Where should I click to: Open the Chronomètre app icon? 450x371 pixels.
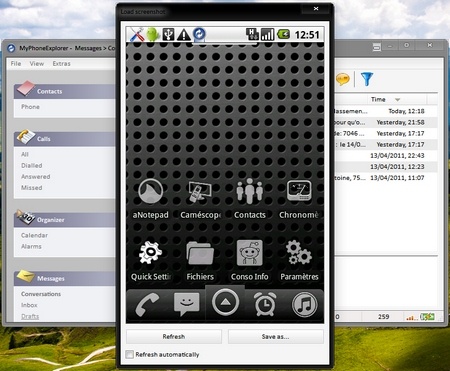tap(299, 191)
